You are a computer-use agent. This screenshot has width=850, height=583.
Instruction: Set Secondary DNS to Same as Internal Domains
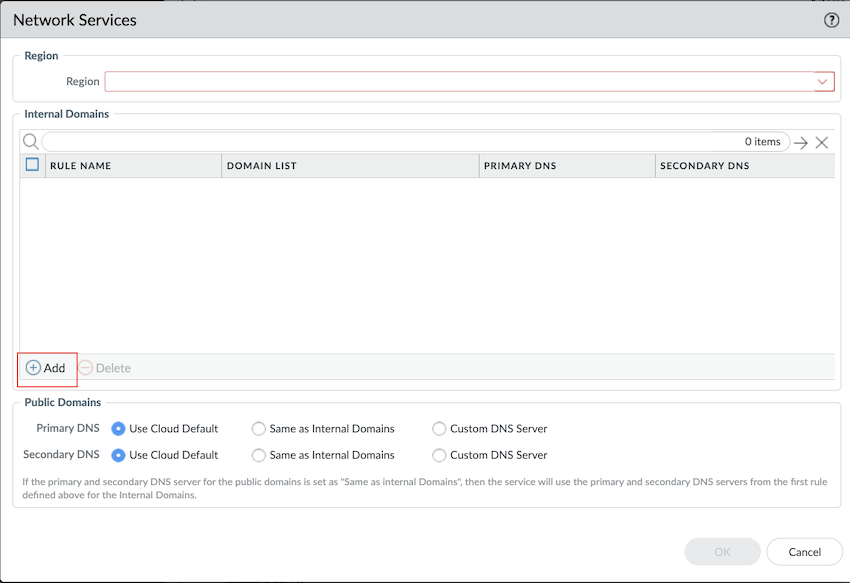pyautogui.click(x=260, y=455)
